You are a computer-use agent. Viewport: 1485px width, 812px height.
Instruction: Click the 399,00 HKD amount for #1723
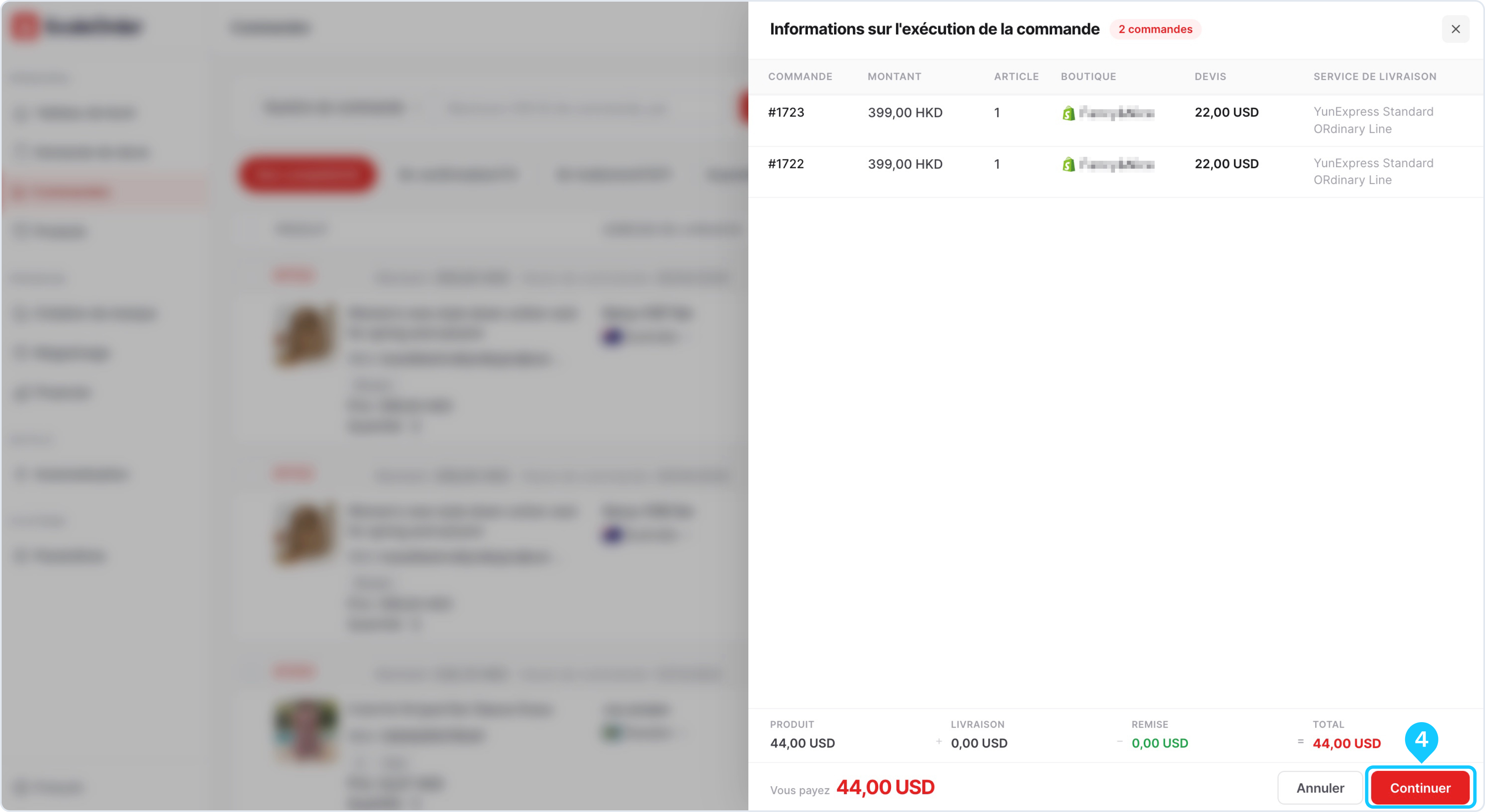pyautogui.click(x=905, y=112)
